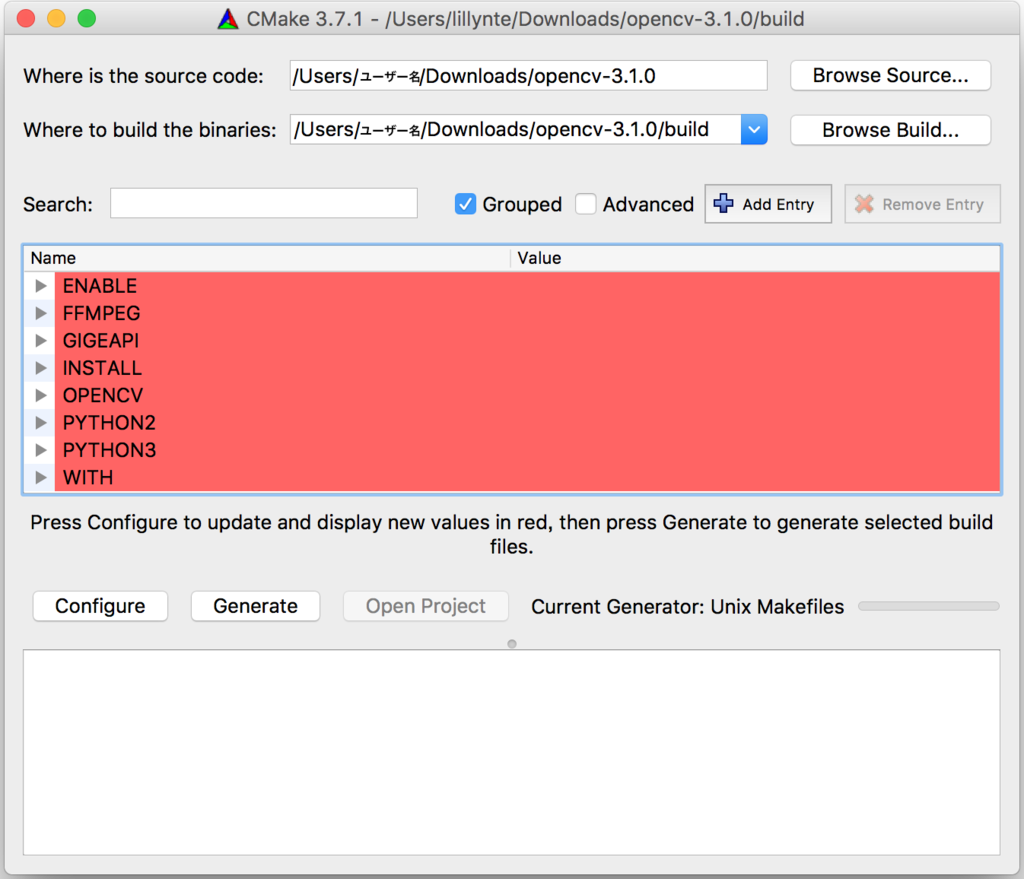The height and width of the screenshot is (879, 1024).
Task: Click the Current Generator: Unix Makefiles text
Action: tap(688, 607)
